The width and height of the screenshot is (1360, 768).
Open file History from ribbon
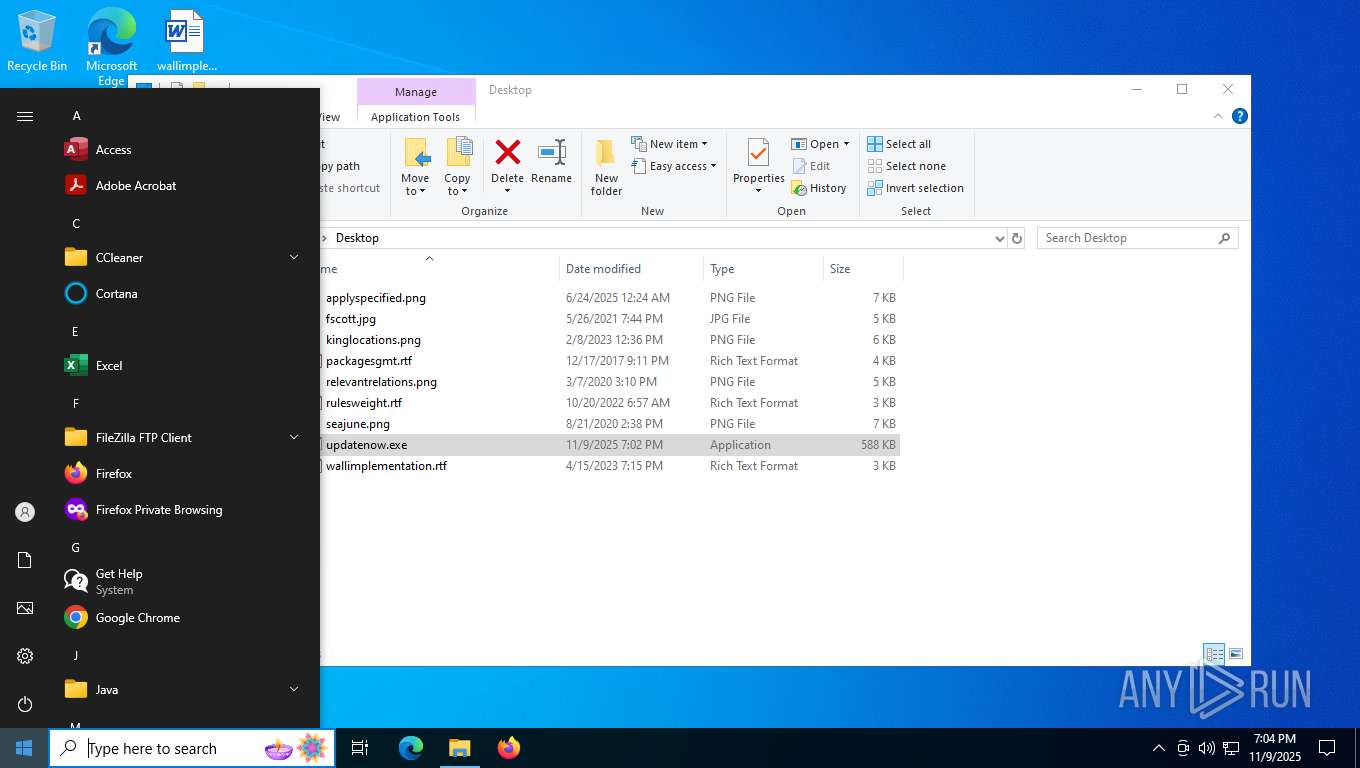(819, 188)
